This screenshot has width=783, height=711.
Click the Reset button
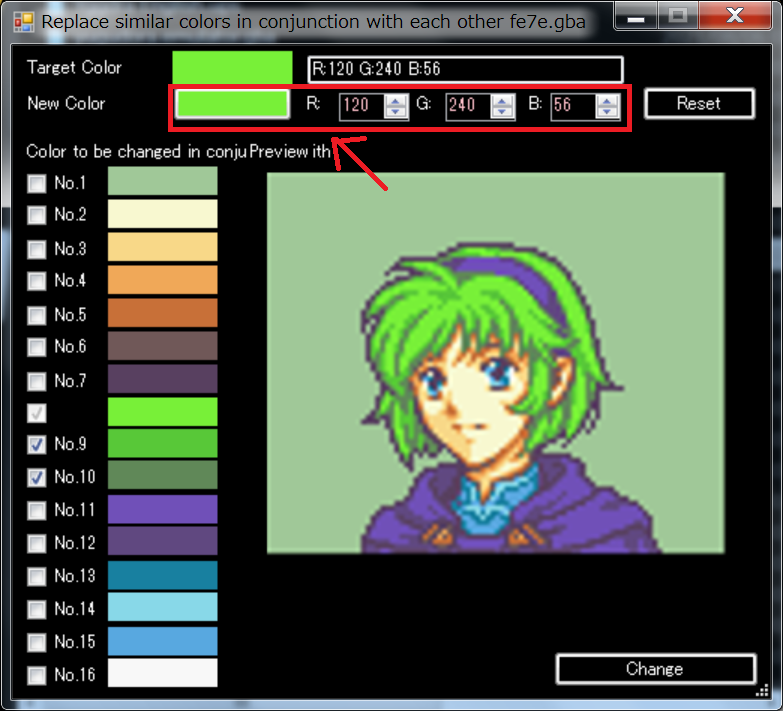coord(699,104)
